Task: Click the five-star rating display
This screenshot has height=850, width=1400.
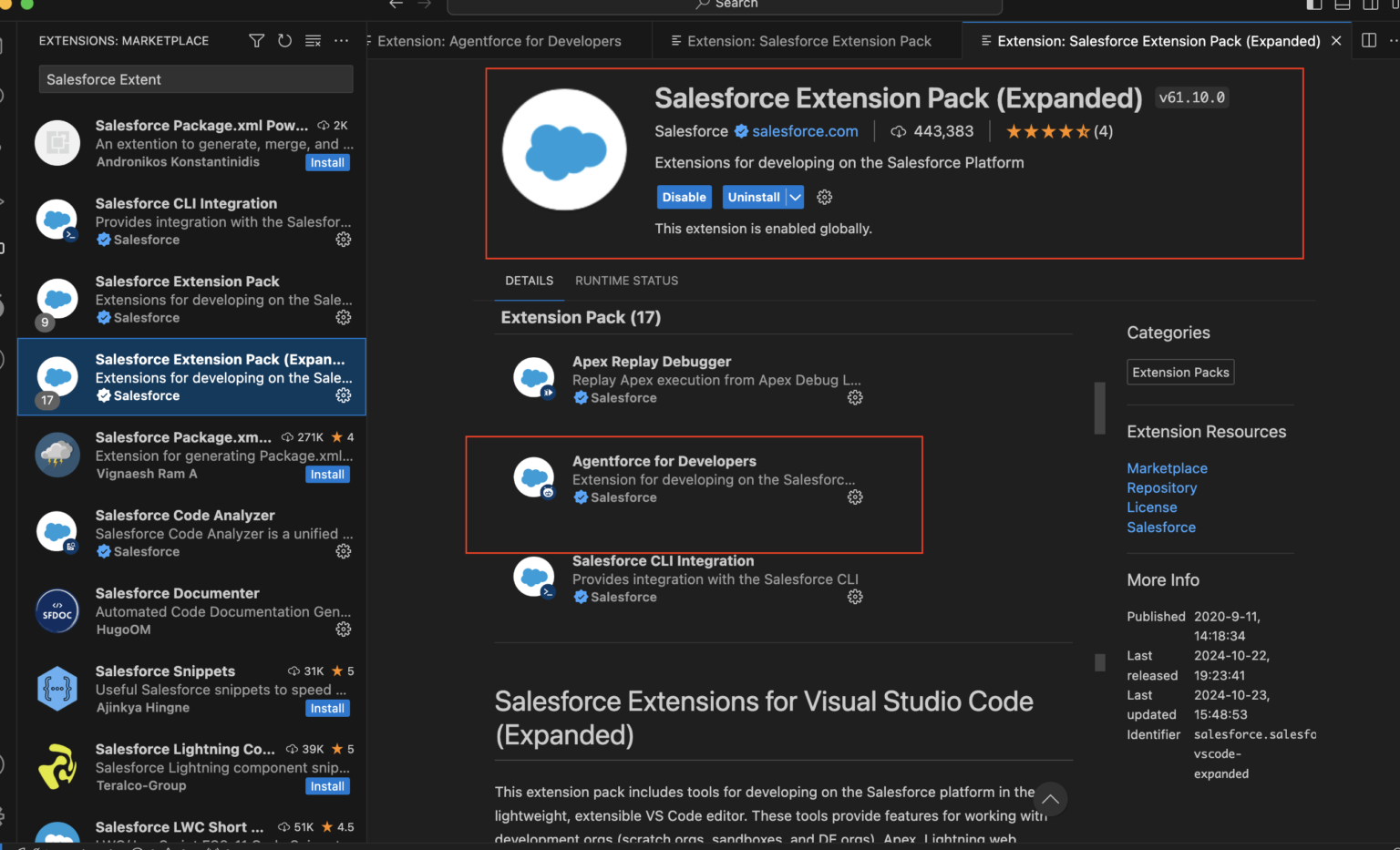Action: click(x=1047, y=132)
